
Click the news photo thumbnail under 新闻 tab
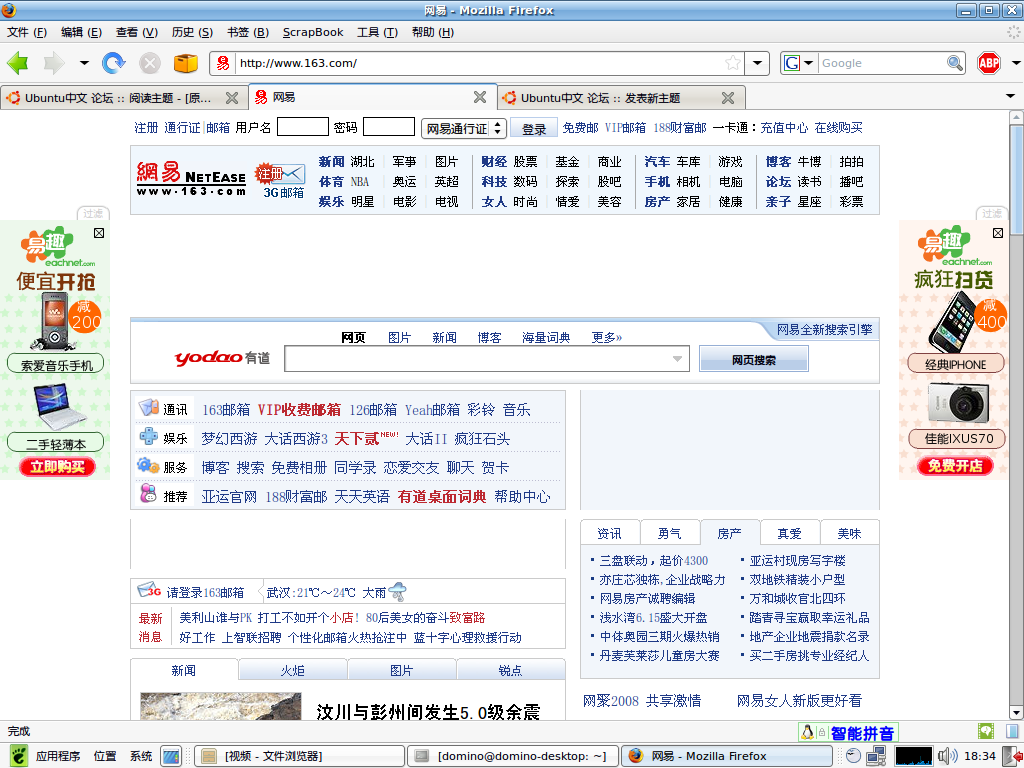point(221,707)
